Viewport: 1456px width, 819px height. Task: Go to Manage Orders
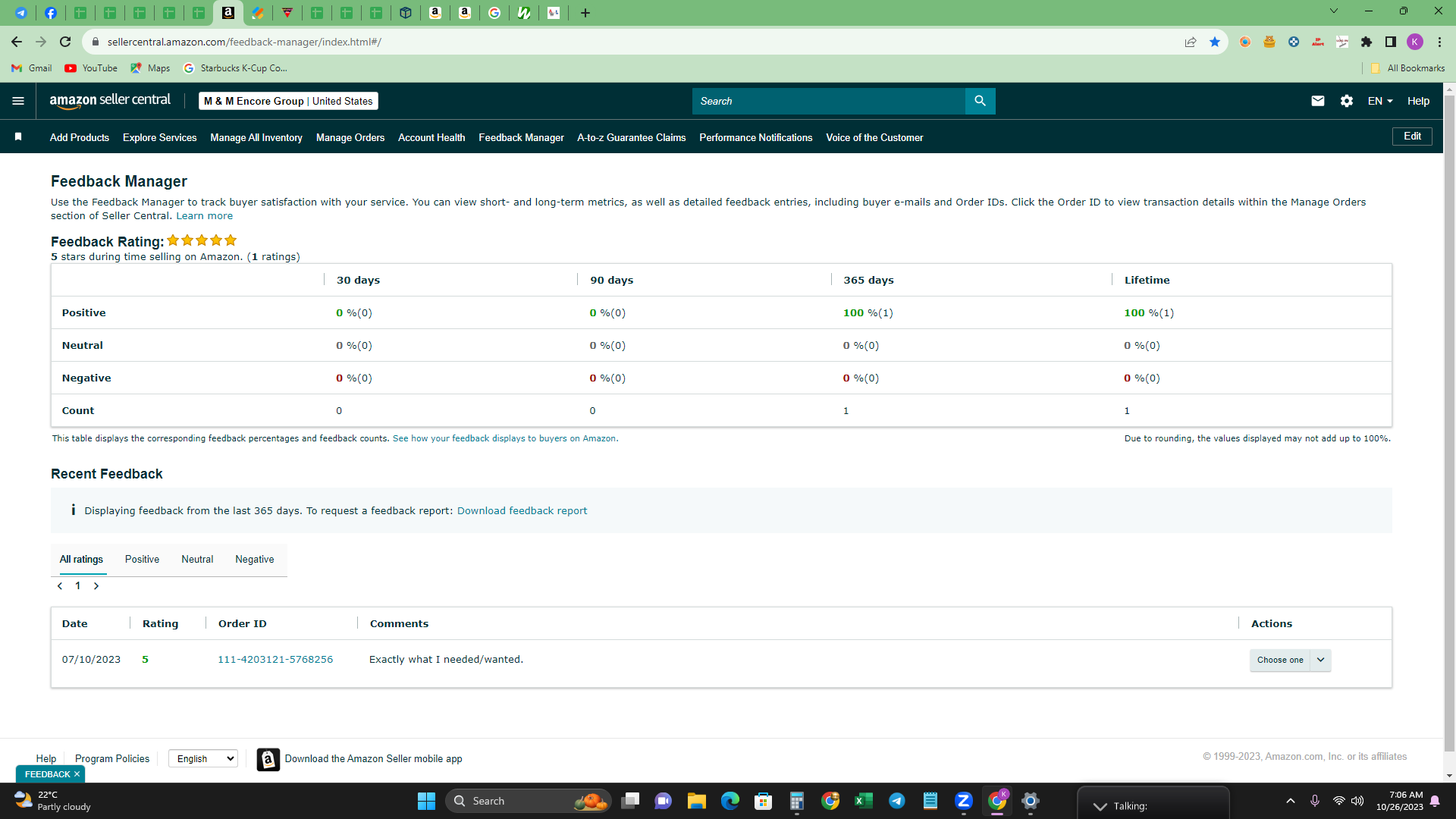pyautogui.click(x=350, y=137)
